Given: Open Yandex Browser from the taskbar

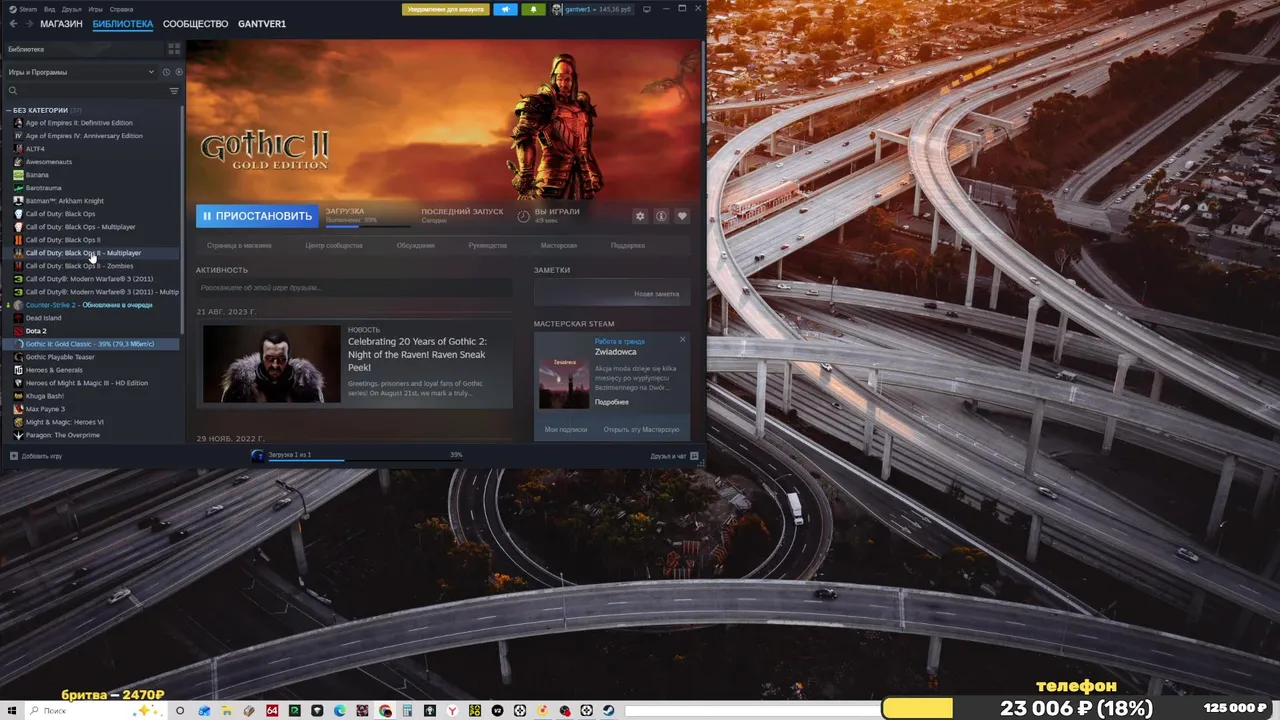Looking at the screenshot, I should pos(452,710).
